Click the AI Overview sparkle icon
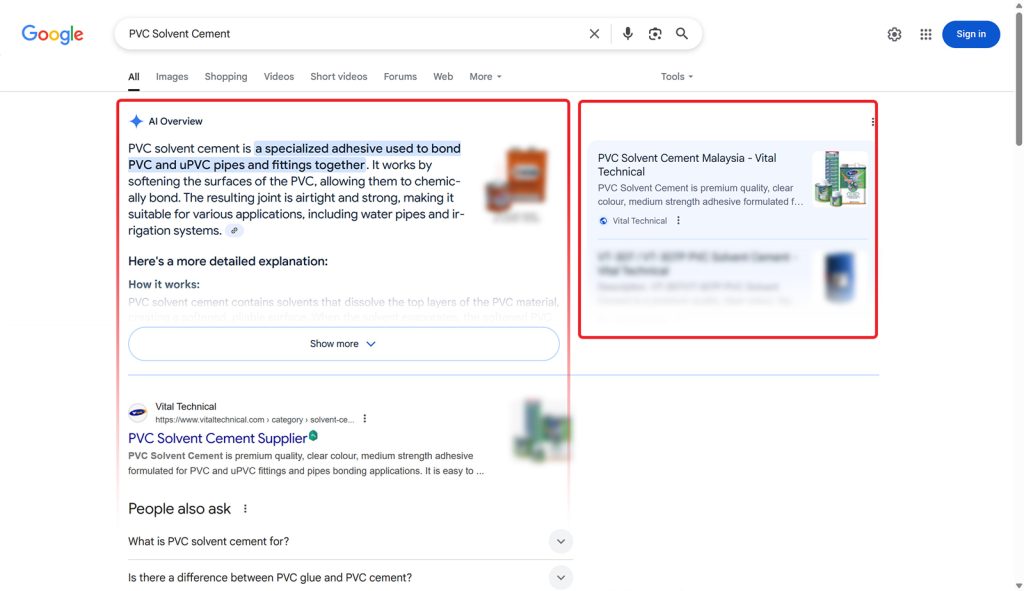Viewport: 1024px width, 591px height. 136,121
